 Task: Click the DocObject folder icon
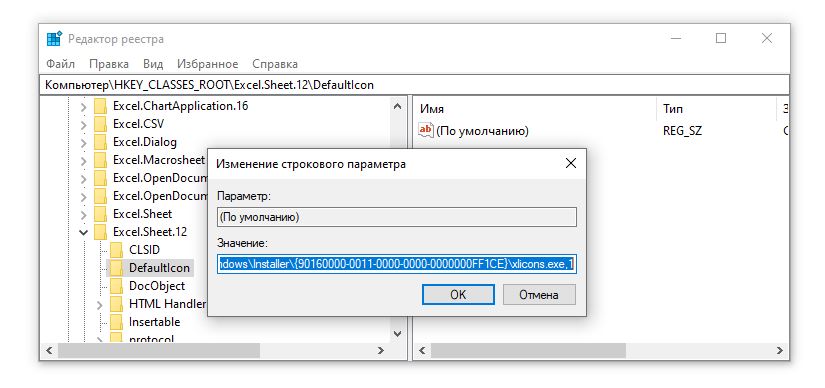[116, 286]
